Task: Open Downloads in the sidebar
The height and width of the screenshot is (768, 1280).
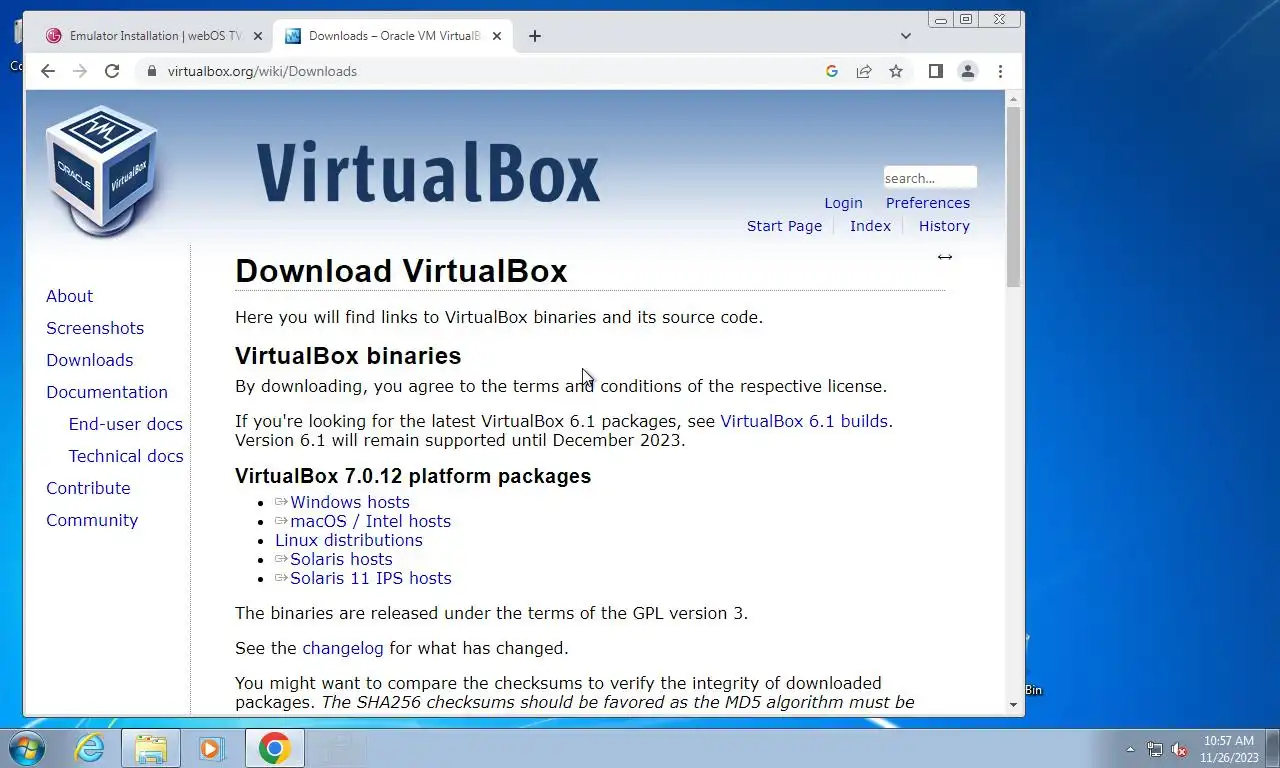Action: (x=89, y=360)
